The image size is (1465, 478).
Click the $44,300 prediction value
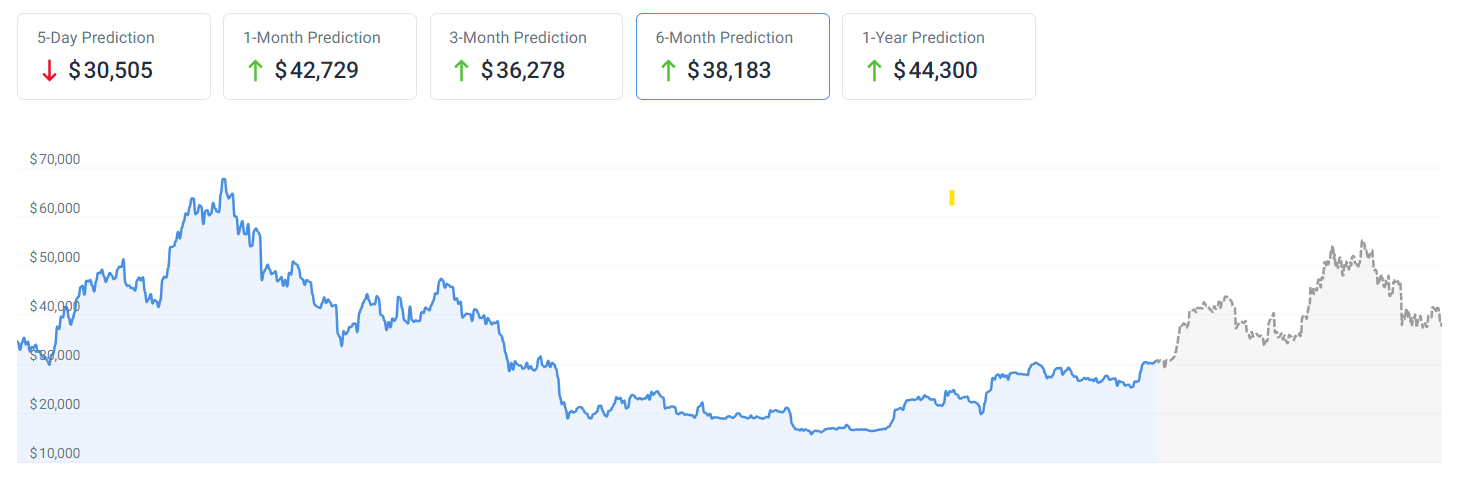tap(936, 71)
